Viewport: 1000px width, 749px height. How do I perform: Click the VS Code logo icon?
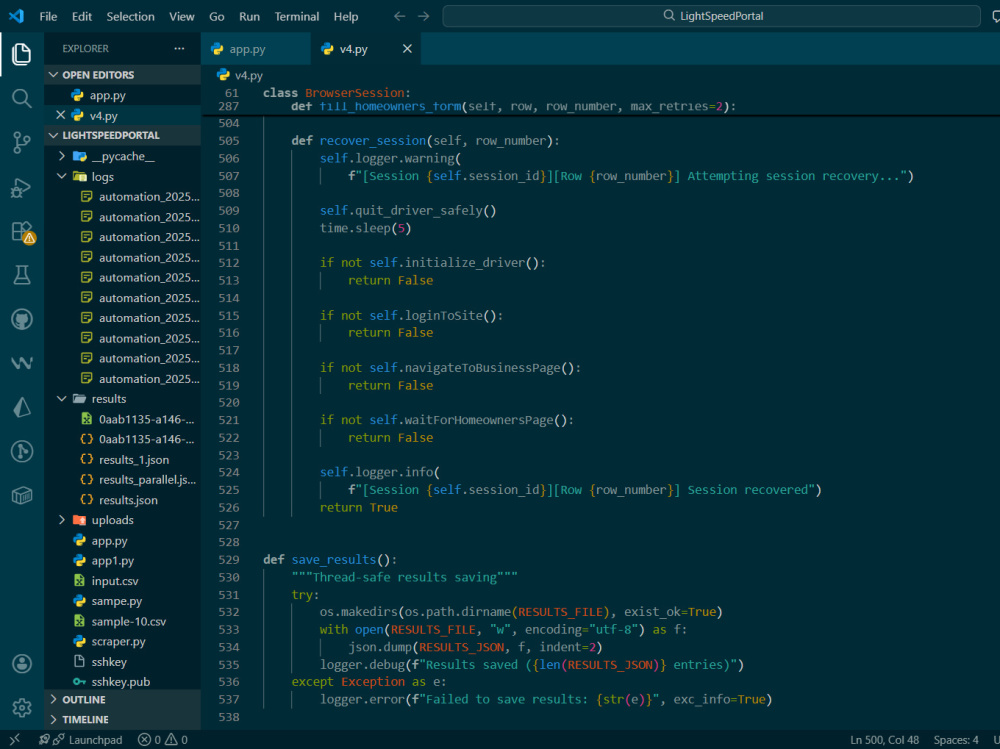pyautogui.click(x=17, y=16)
